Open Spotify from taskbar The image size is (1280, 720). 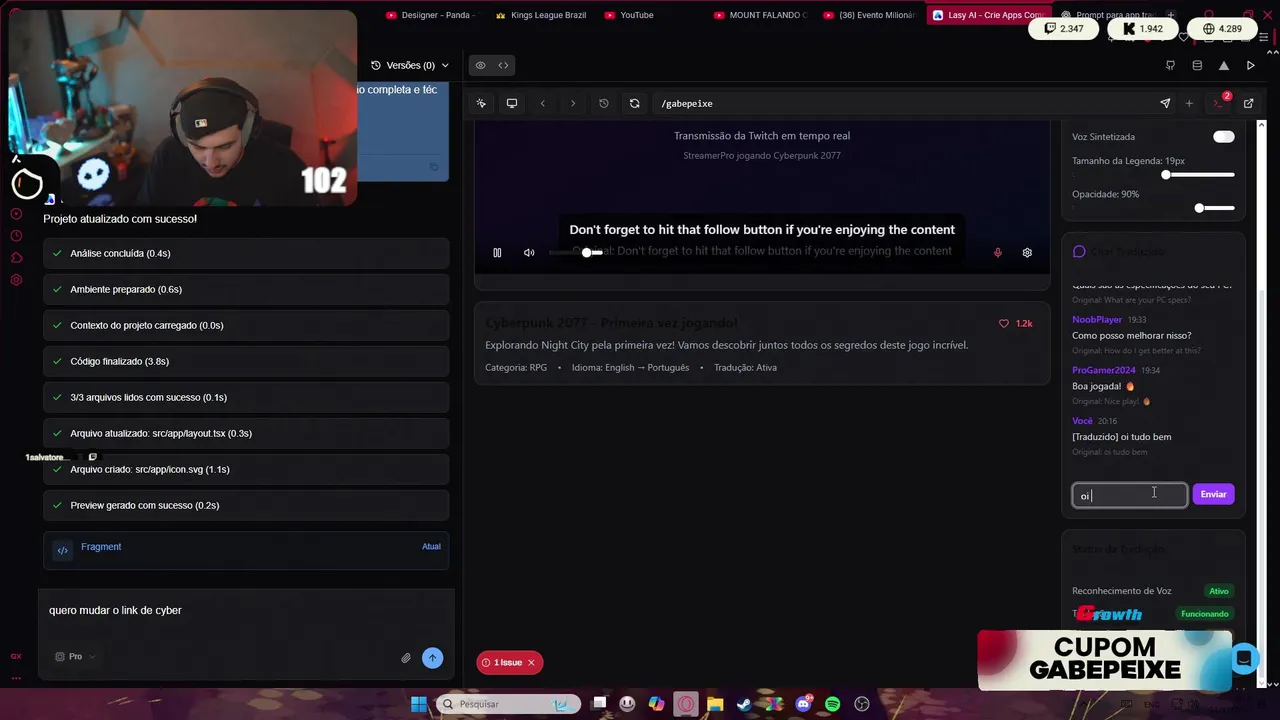click(x=832, y=704)
